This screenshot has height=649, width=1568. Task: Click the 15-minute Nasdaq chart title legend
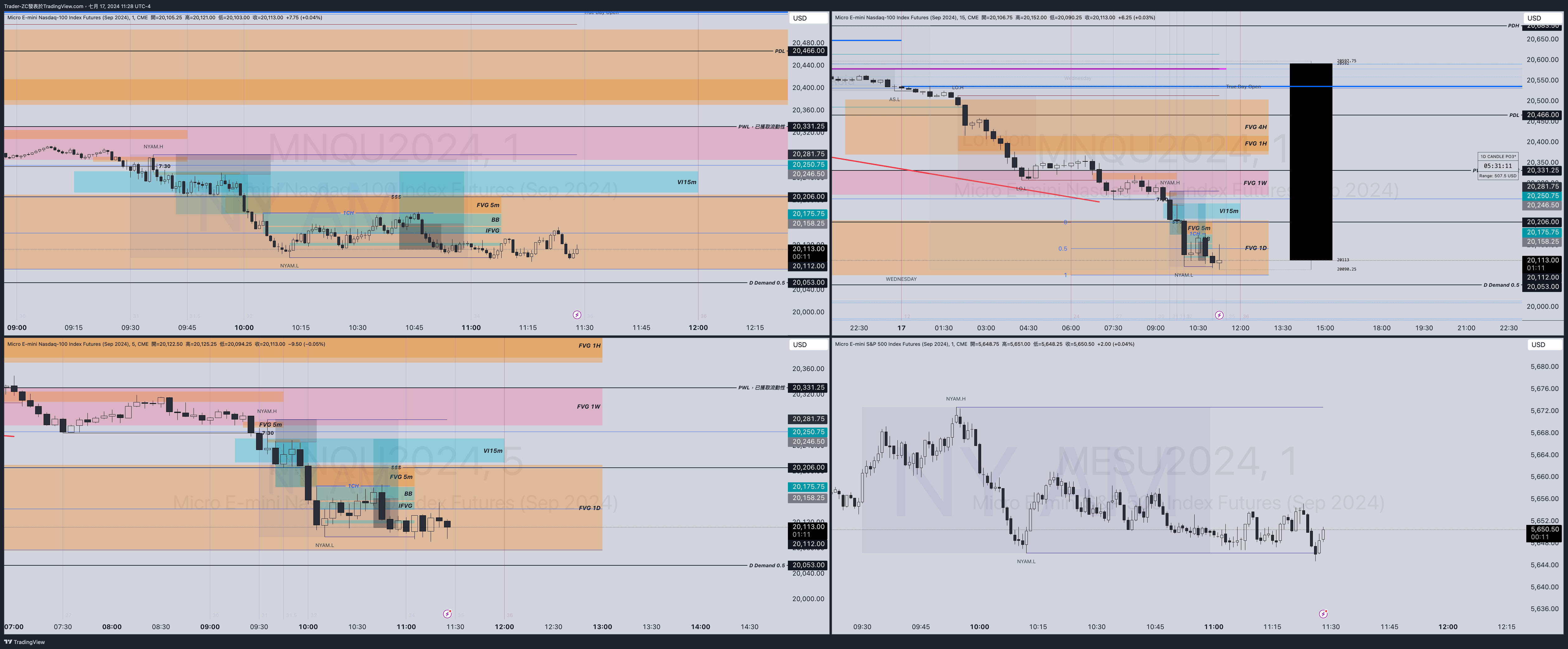point(995,18)
